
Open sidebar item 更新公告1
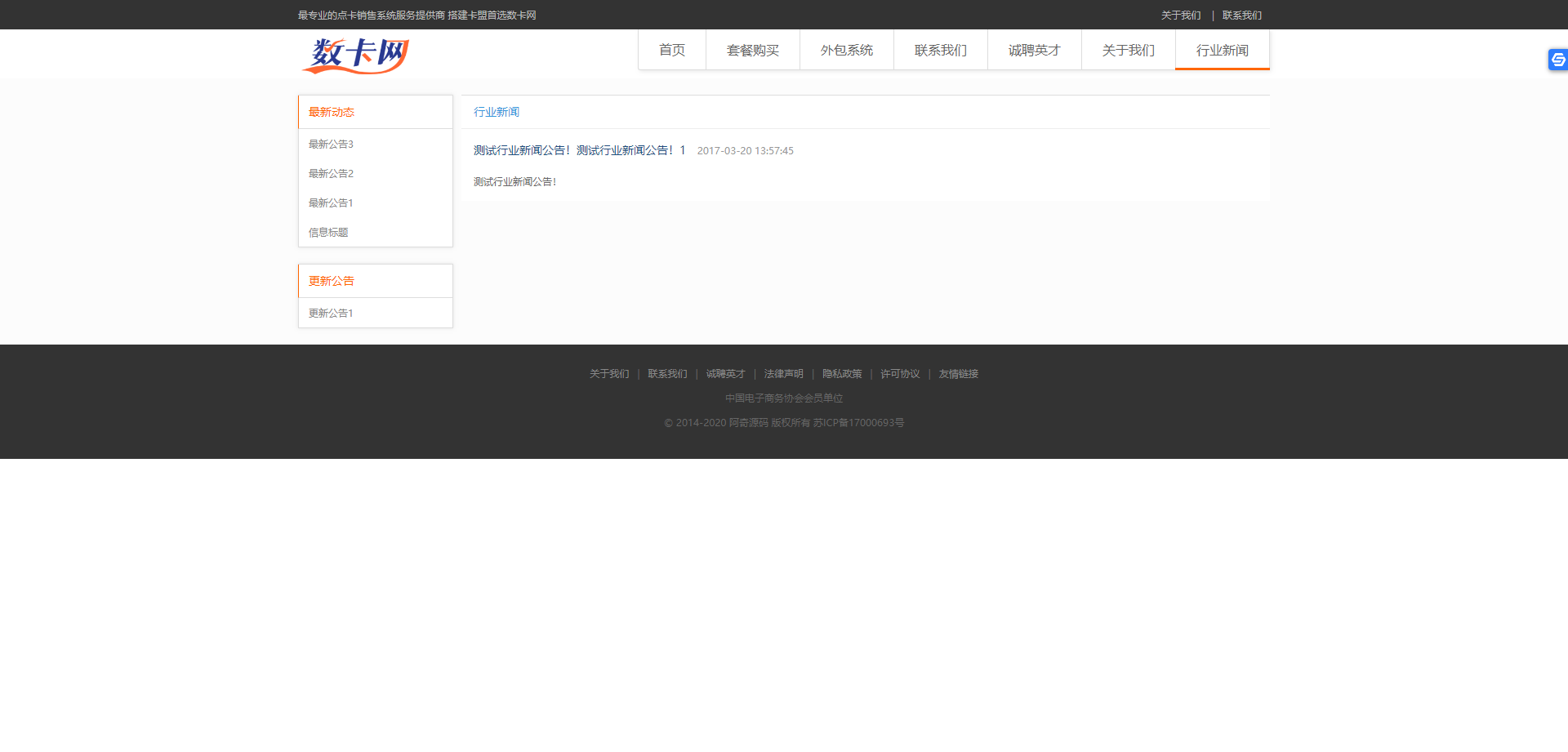point(331,314)
